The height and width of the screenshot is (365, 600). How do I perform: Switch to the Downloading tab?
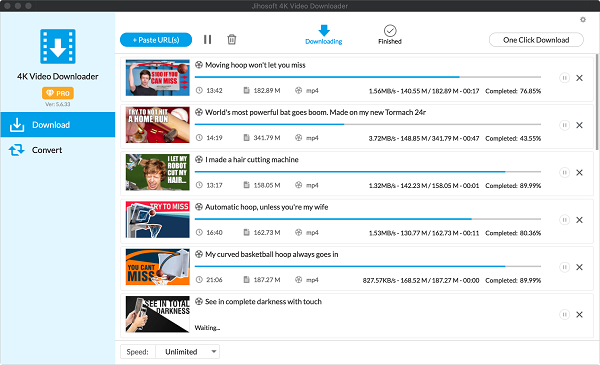tap(324, 34)
